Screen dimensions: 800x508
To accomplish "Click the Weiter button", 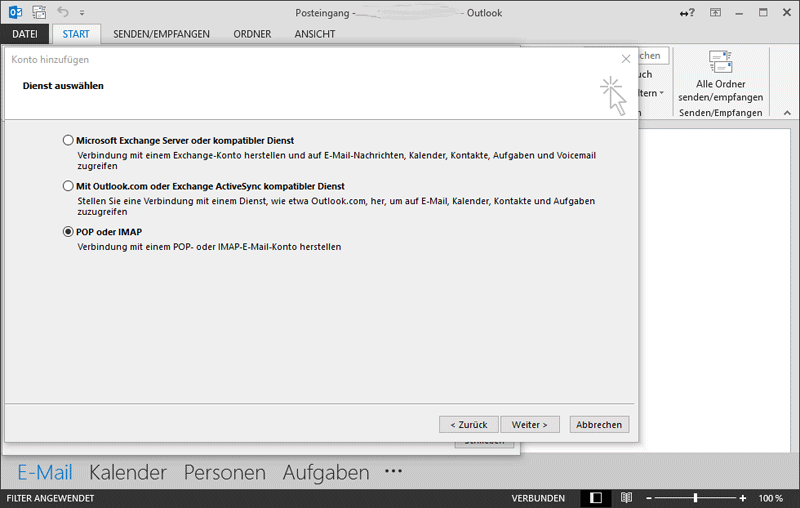I will [x=529, y=424].
